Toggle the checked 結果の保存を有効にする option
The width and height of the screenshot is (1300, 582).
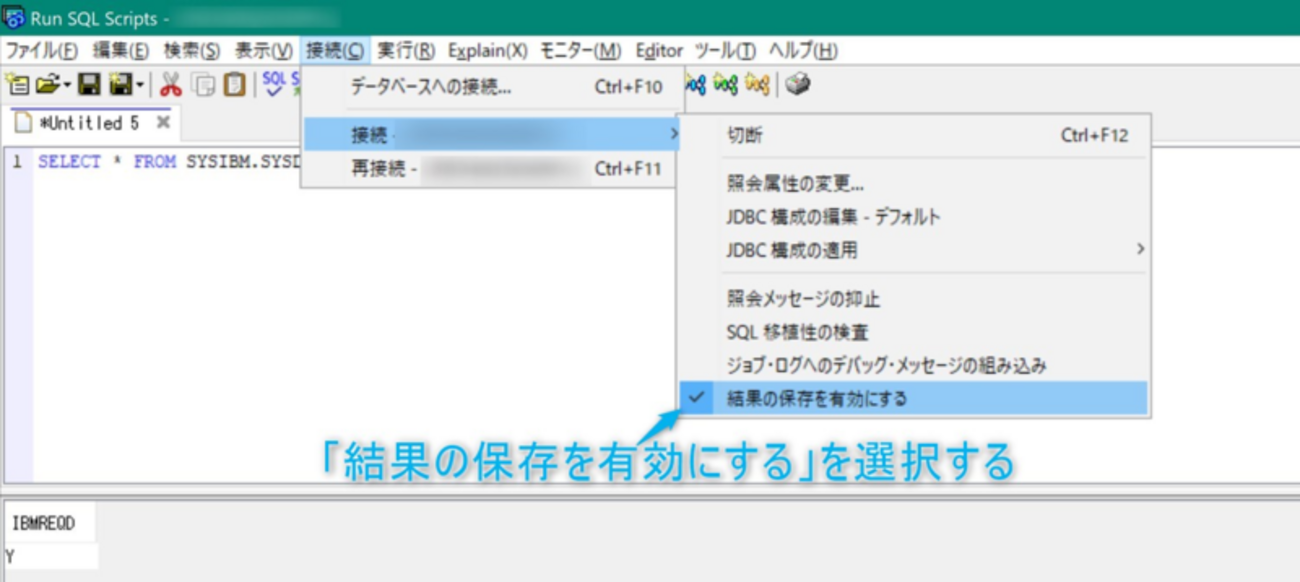pos(913,398)
